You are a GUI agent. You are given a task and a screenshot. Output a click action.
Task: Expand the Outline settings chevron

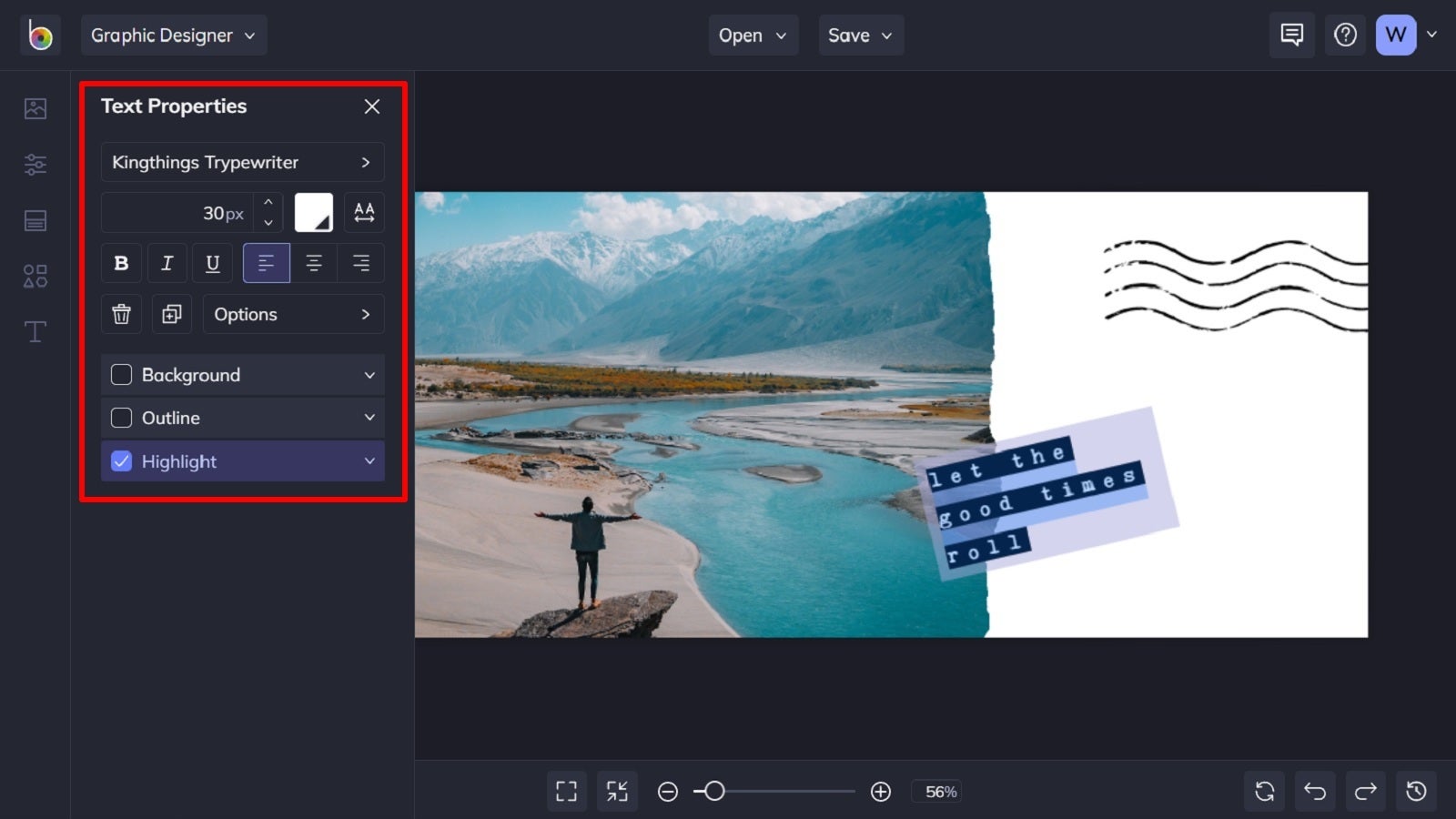coord(369,418)
